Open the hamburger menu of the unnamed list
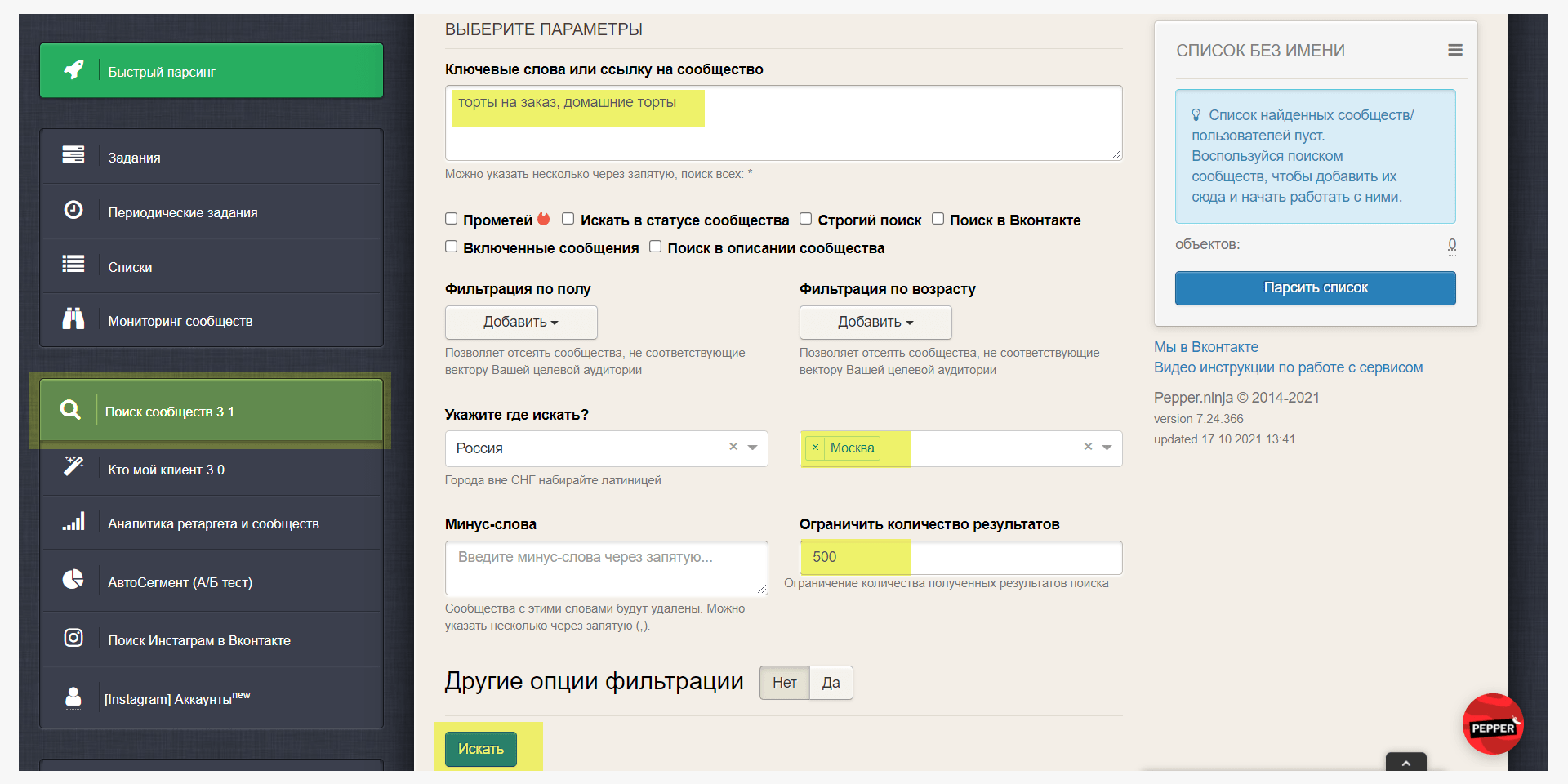Image resolution: width=1568 pixels, height=784 pixels. coord(1454,50)
